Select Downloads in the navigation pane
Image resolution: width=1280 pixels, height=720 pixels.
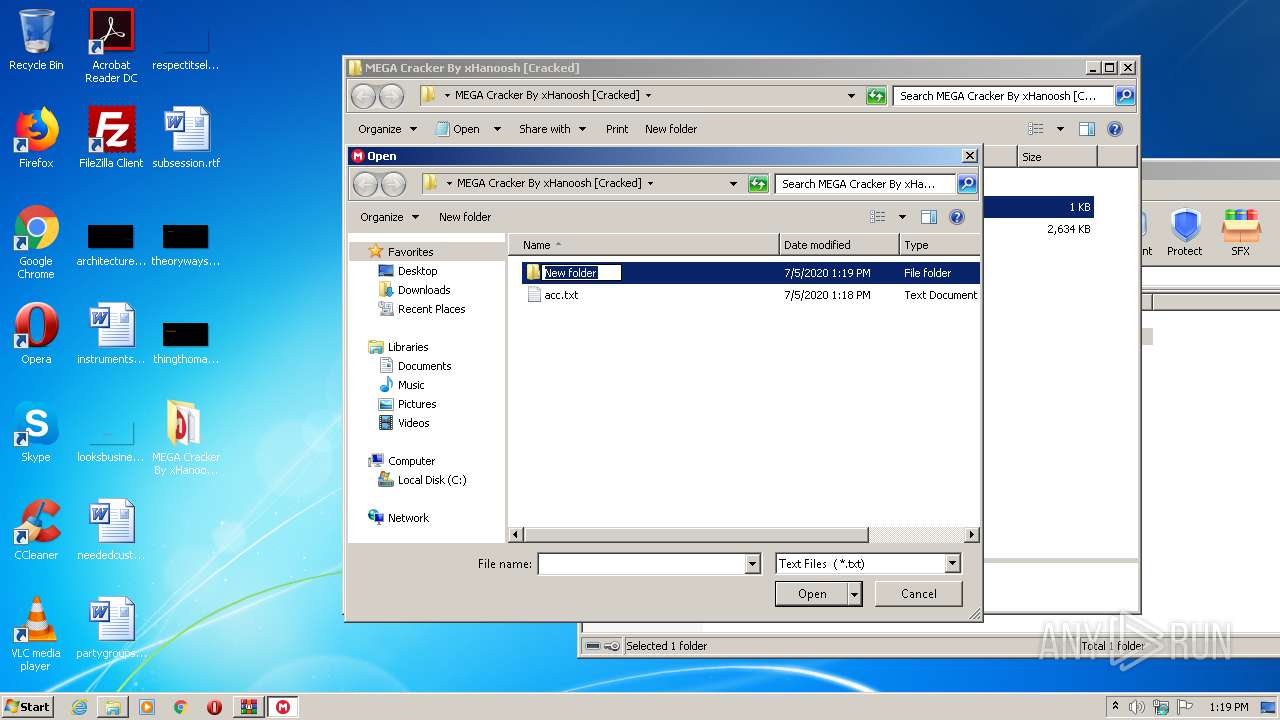click(424, 290)
